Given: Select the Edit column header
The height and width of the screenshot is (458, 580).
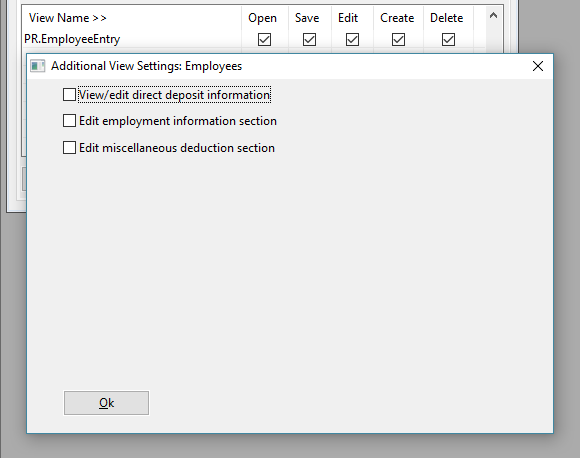Looking at the screenshot, I should [x=348, y=18].
